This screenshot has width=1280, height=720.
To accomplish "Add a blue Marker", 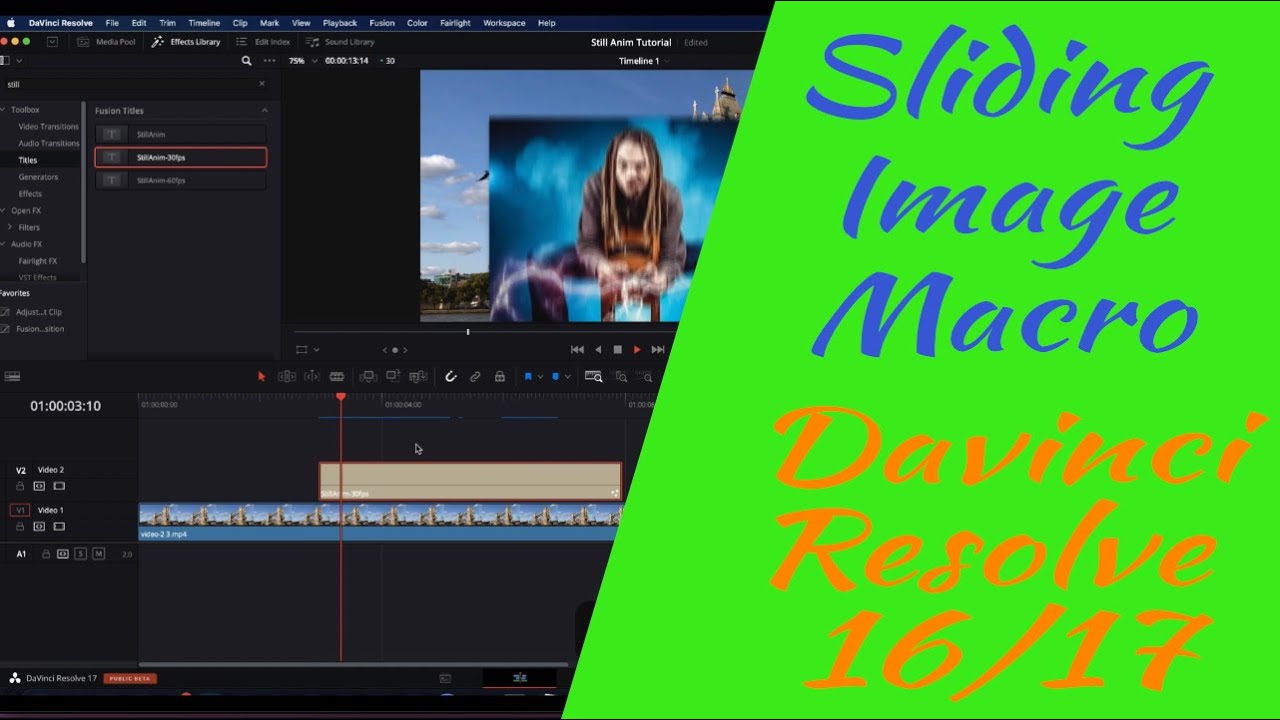I will (x=555, y=377).
